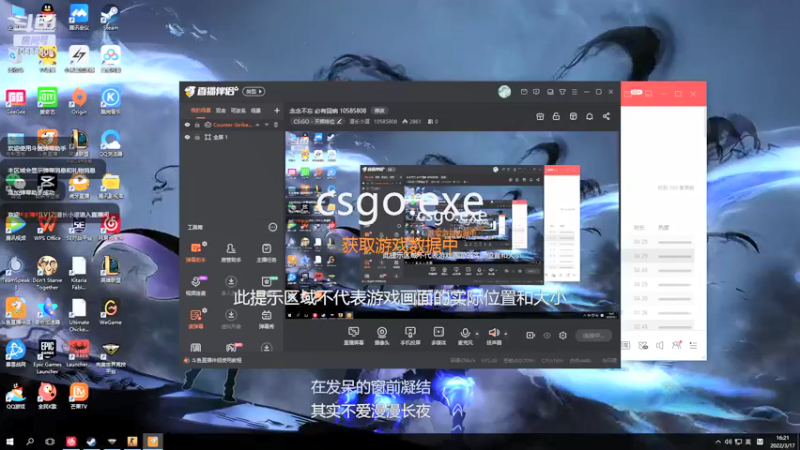
Task: Add a screen capture source from the bottom toolbar
Action: 353,336
